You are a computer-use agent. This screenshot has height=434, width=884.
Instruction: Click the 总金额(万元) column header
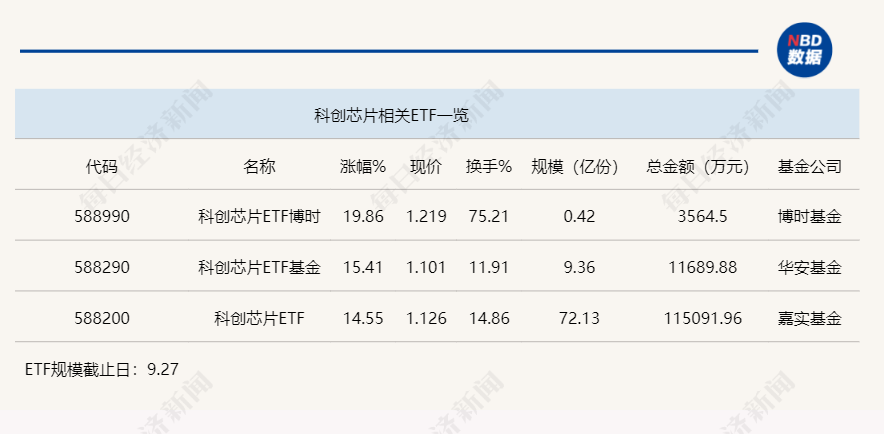(x=699, y=166)
